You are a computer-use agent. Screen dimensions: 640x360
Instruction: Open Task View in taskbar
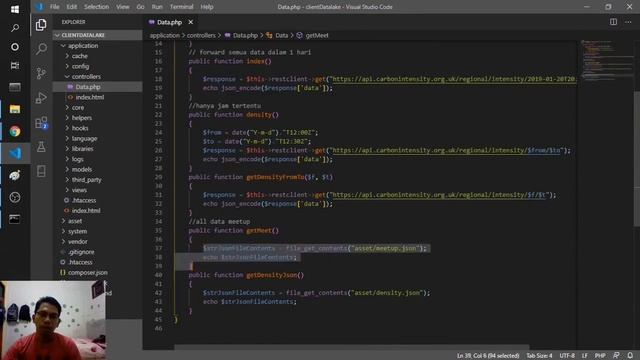[x=15, y=66]
